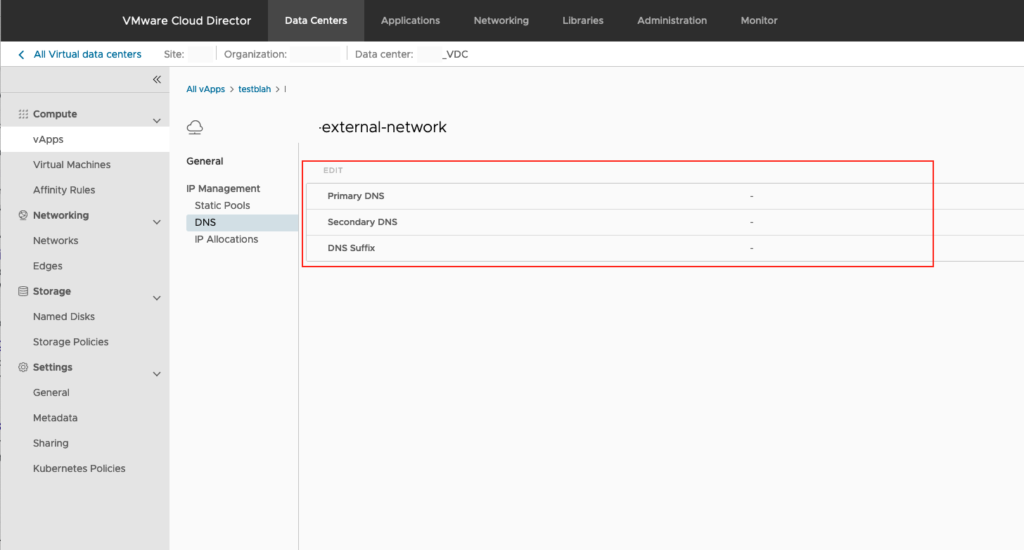Click the VMware Cloud Director title
The height and width of the screenshot is (550, 1024).
(186, 21)
